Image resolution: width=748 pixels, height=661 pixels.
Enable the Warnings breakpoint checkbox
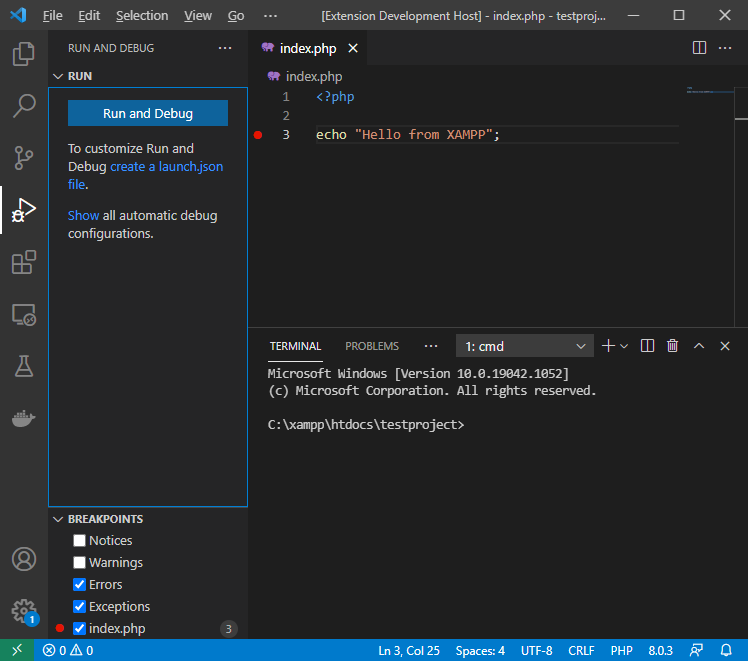pos(79,562)
